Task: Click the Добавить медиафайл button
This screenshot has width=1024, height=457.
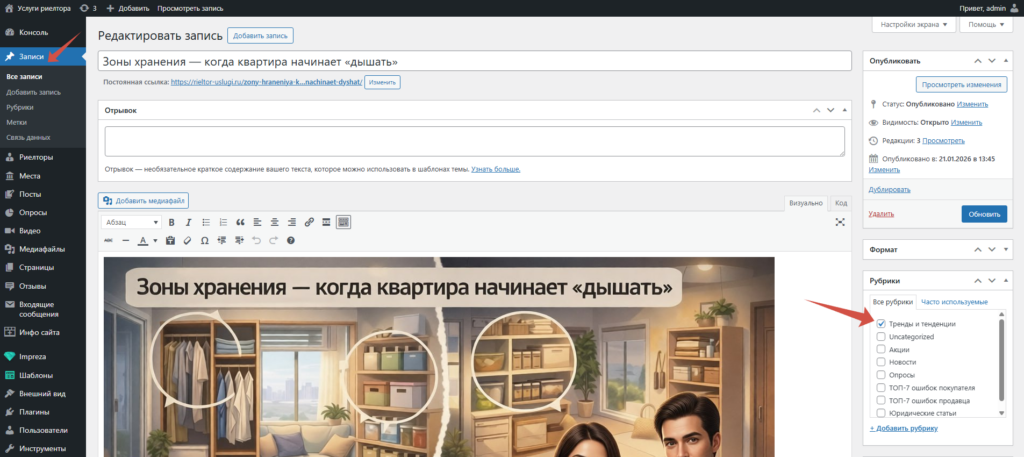Action: 143,200
